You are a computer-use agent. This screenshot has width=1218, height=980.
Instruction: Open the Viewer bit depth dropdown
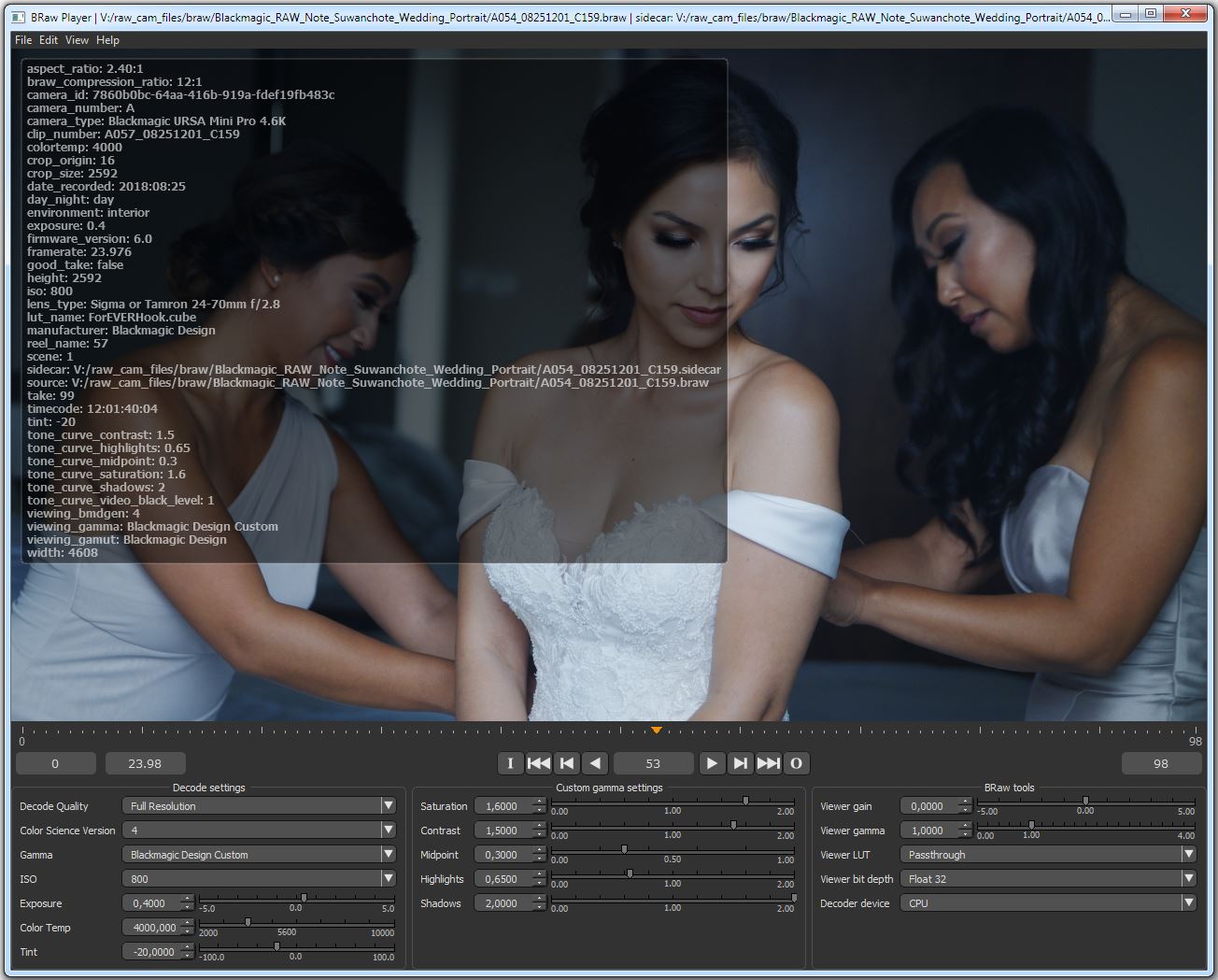coord(1048,878)
